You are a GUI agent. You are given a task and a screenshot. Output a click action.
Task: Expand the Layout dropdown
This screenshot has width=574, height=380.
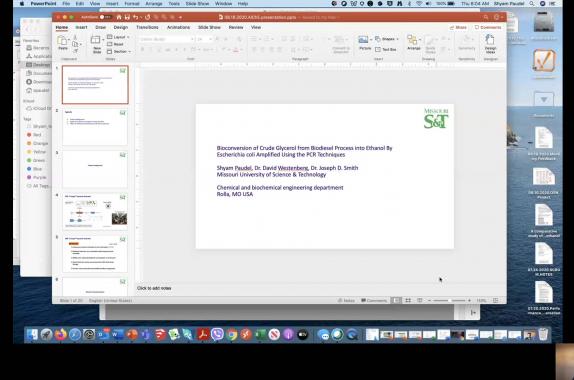click(118, 37)
